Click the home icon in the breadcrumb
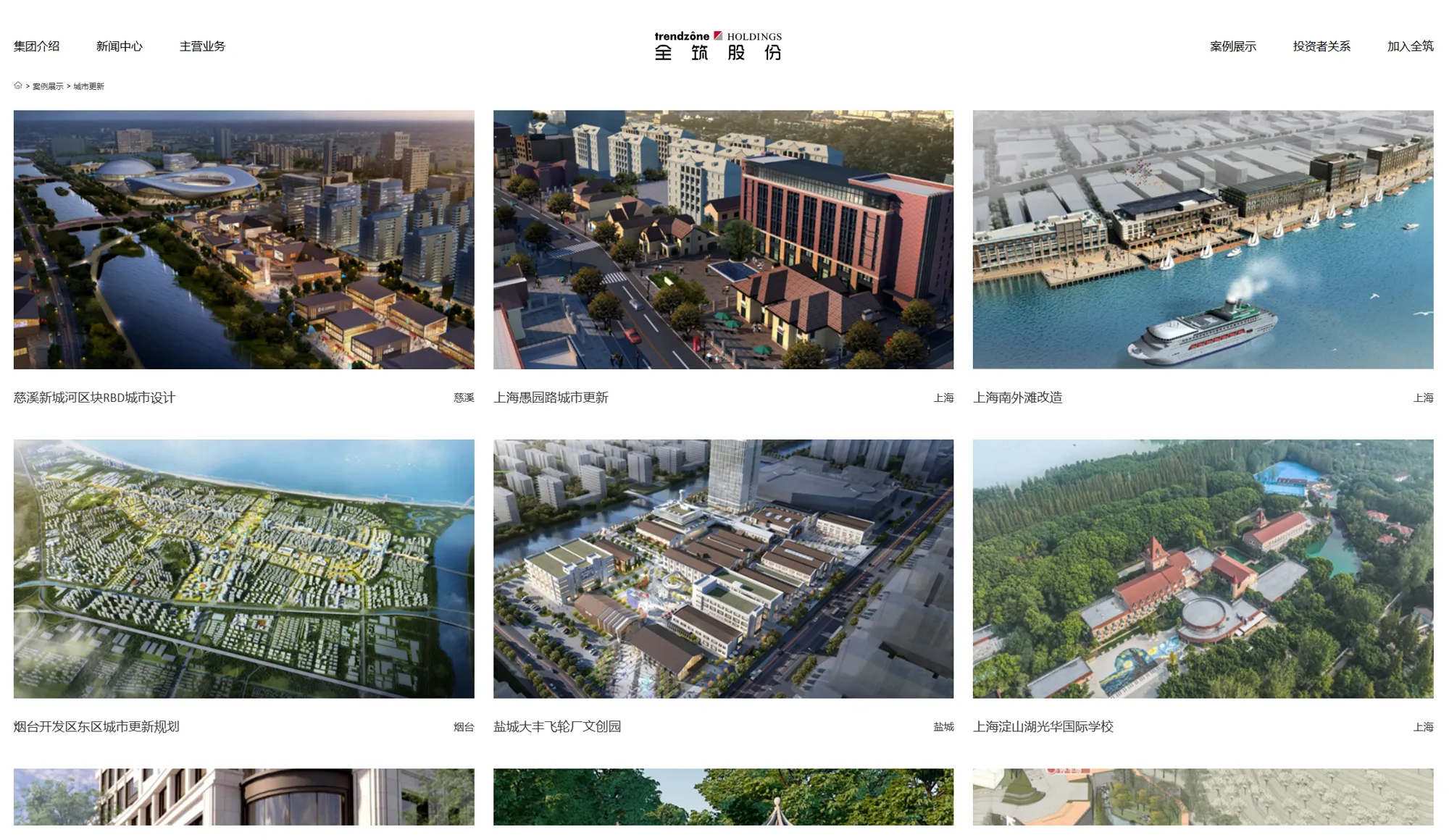 [18, 85]
